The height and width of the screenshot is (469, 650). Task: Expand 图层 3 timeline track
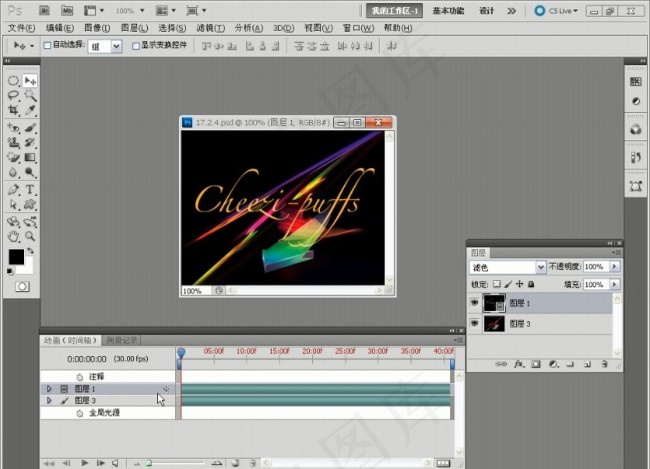pos(49,400)
